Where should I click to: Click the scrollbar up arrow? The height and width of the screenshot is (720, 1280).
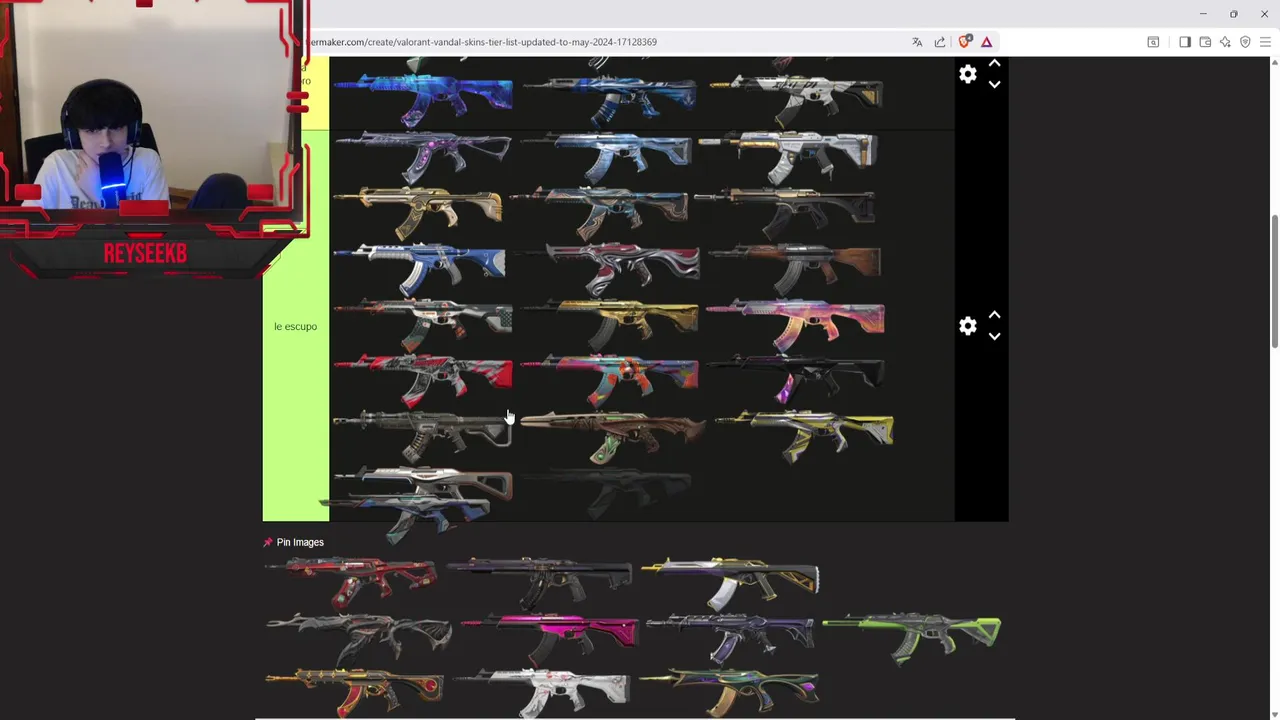[1274, 62]
